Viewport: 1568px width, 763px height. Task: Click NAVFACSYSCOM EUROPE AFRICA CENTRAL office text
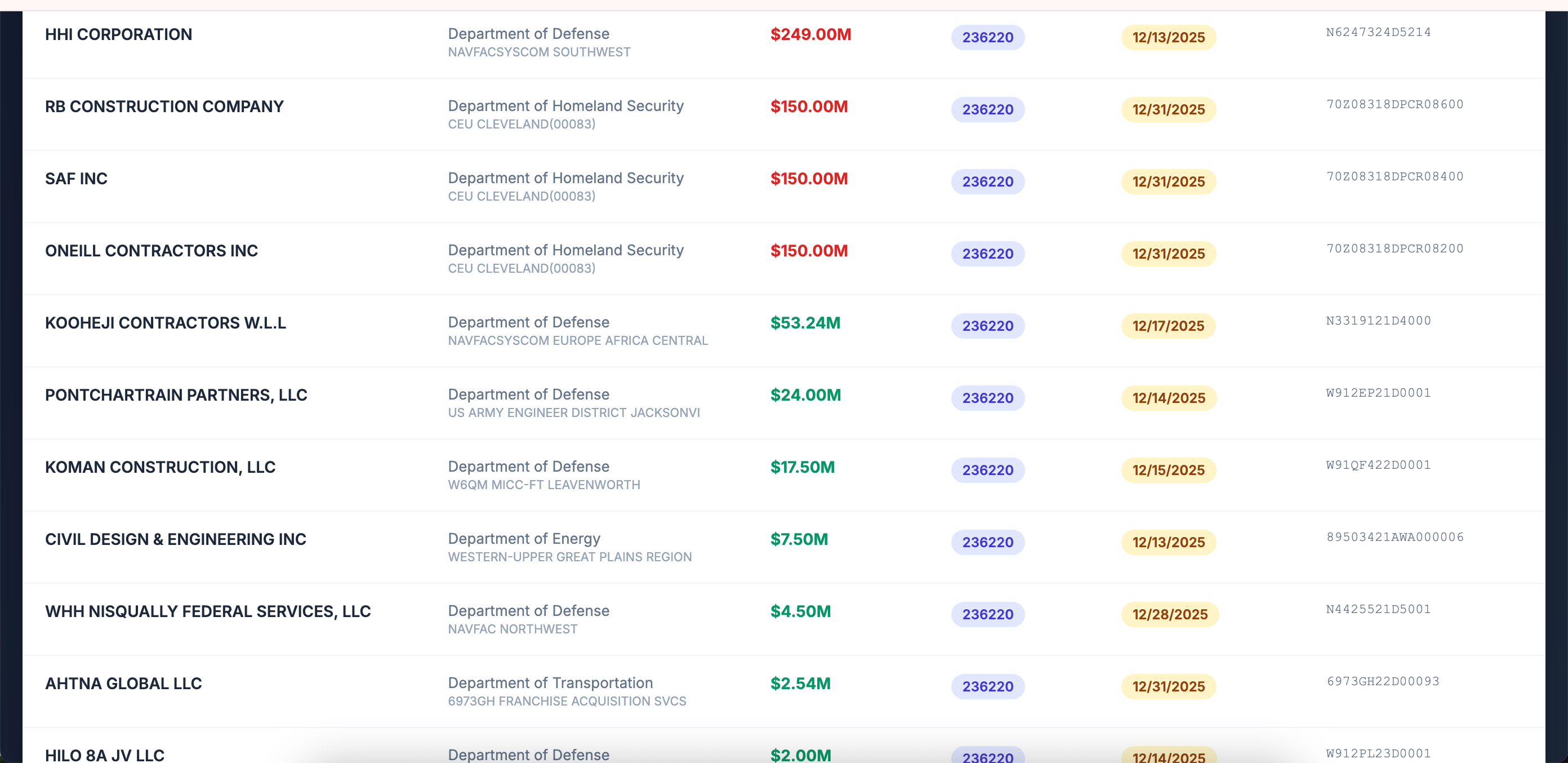click(578, 341)
